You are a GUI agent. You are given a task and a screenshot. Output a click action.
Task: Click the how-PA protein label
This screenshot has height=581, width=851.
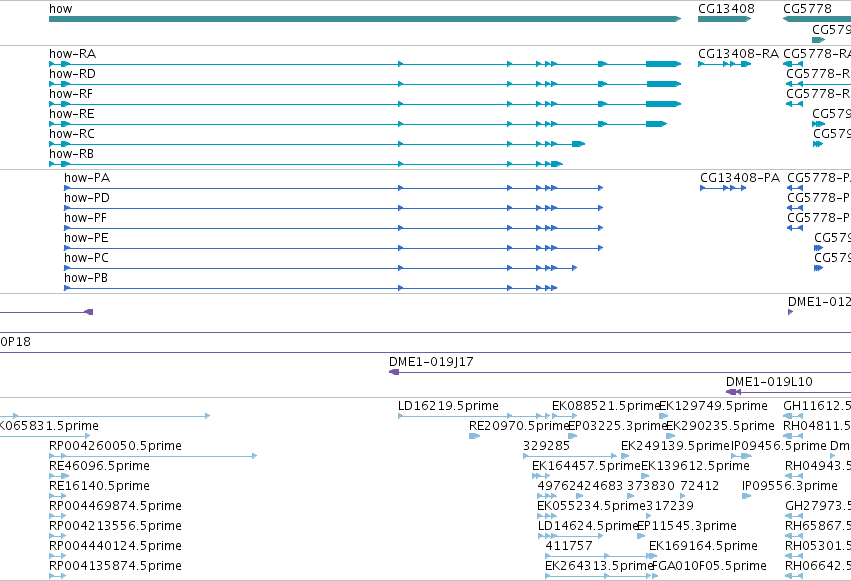[x=87, y=177]
